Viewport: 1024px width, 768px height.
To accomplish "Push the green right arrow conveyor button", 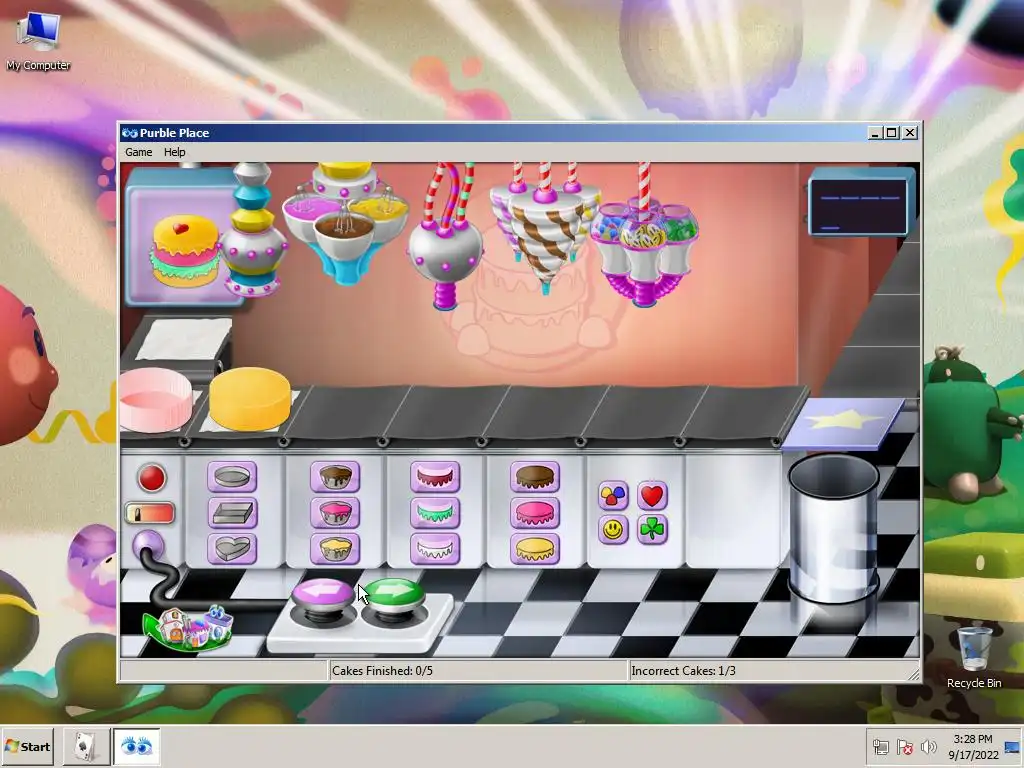I will click(x=393, y=592).
